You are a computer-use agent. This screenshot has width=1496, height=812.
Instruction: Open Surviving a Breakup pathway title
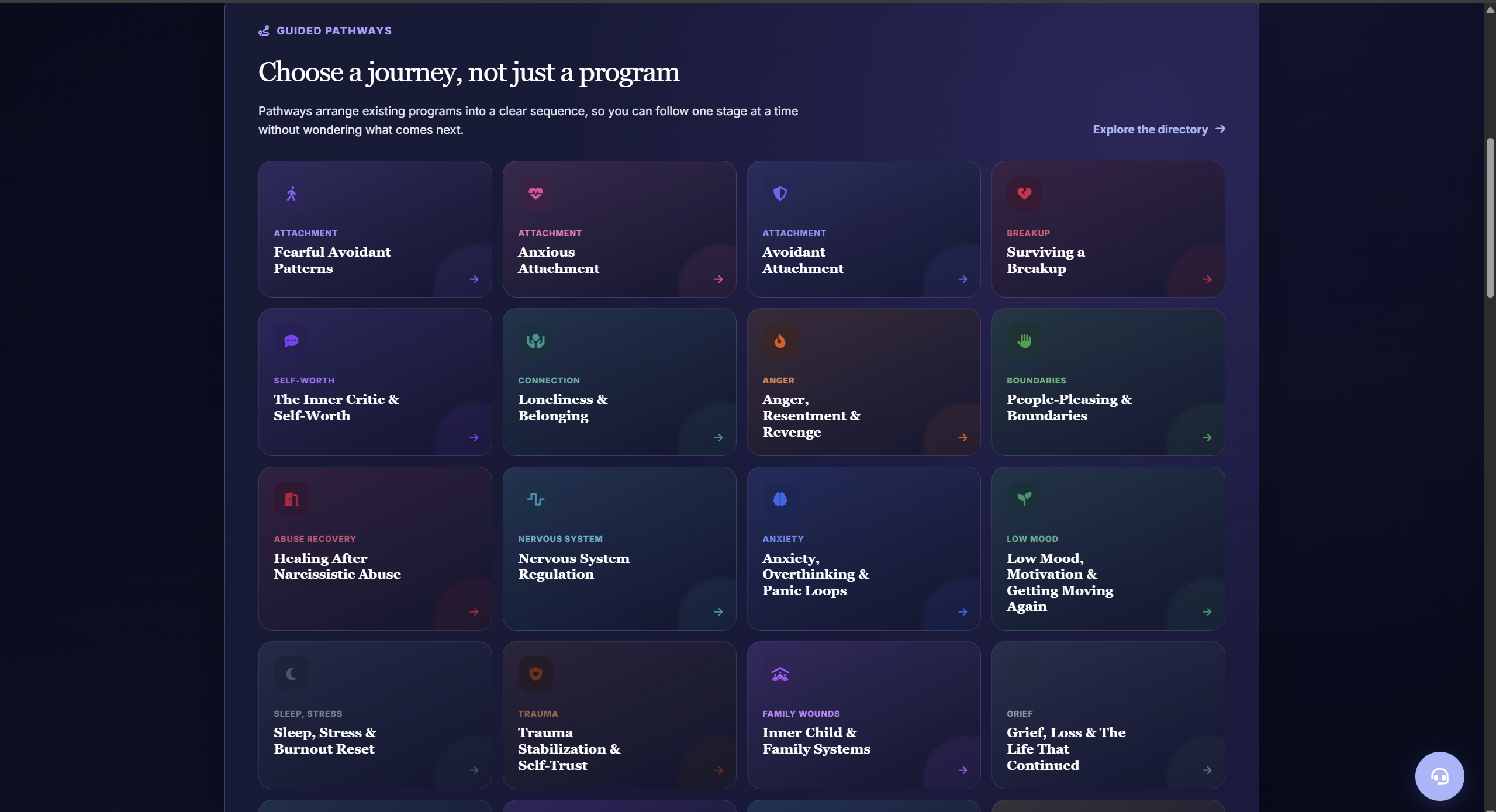pos(1046,260)
